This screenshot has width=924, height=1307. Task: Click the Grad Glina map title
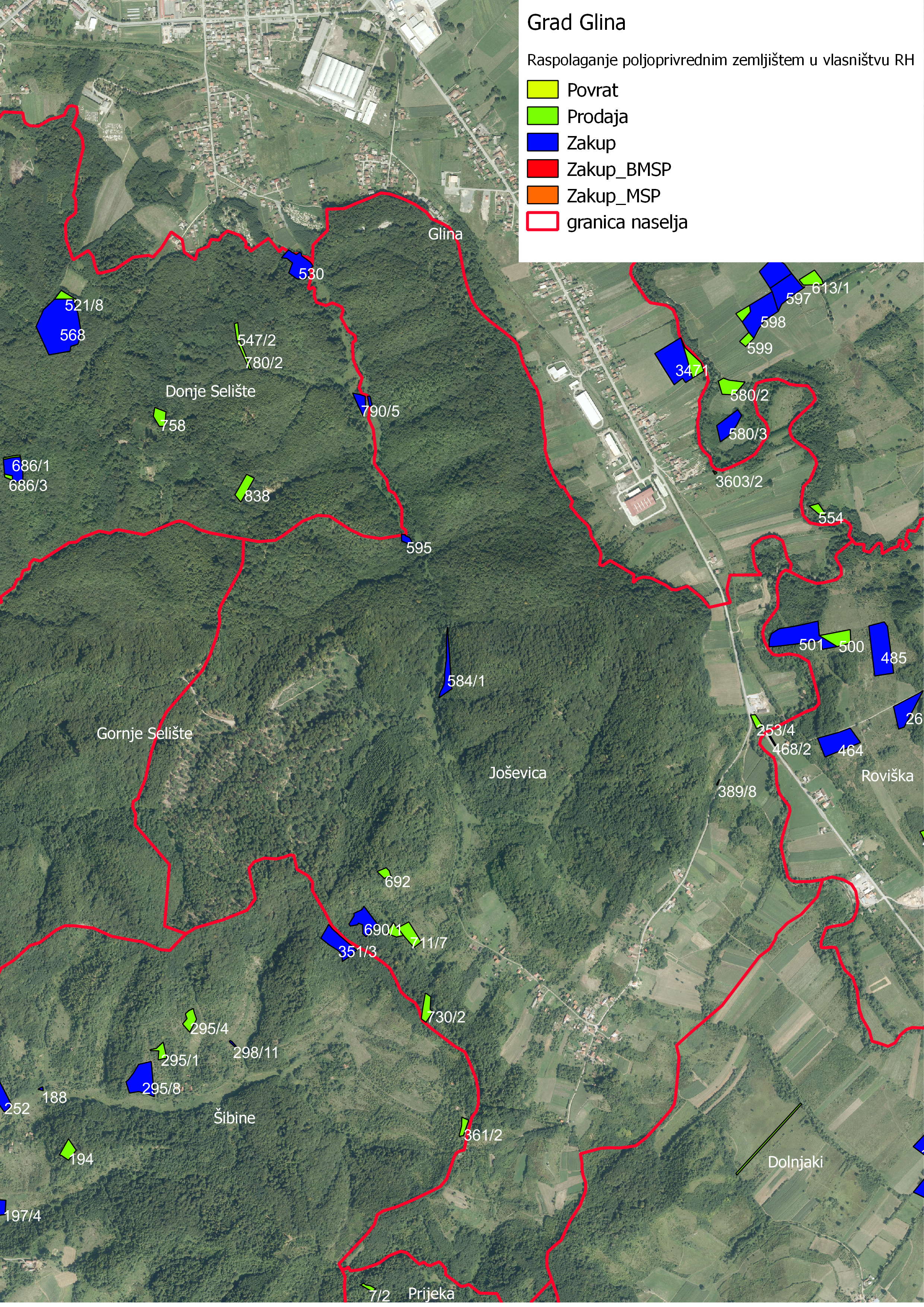pyautogui.click(x=576, y=23)
